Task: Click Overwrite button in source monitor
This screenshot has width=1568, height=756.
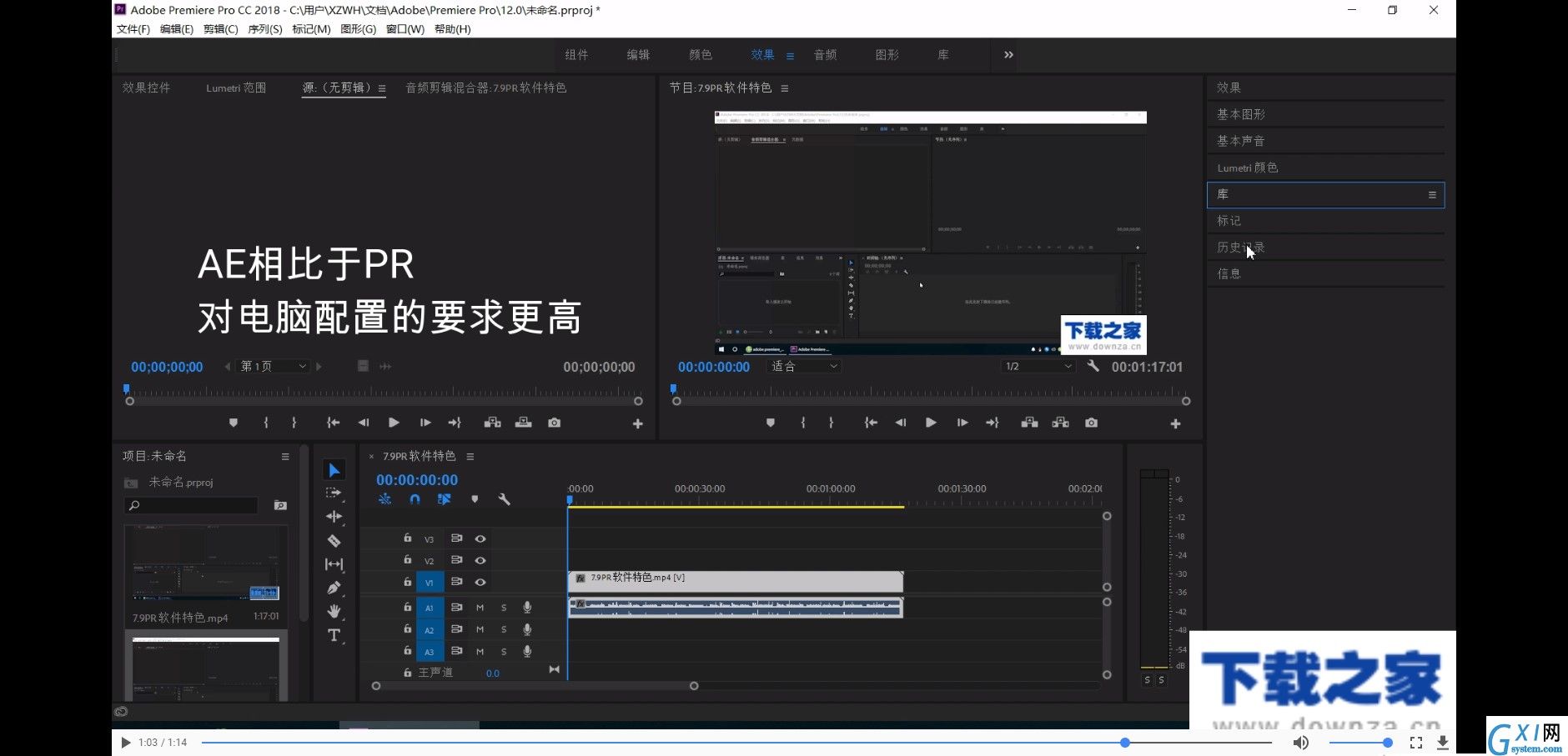Action: (523, 423)
